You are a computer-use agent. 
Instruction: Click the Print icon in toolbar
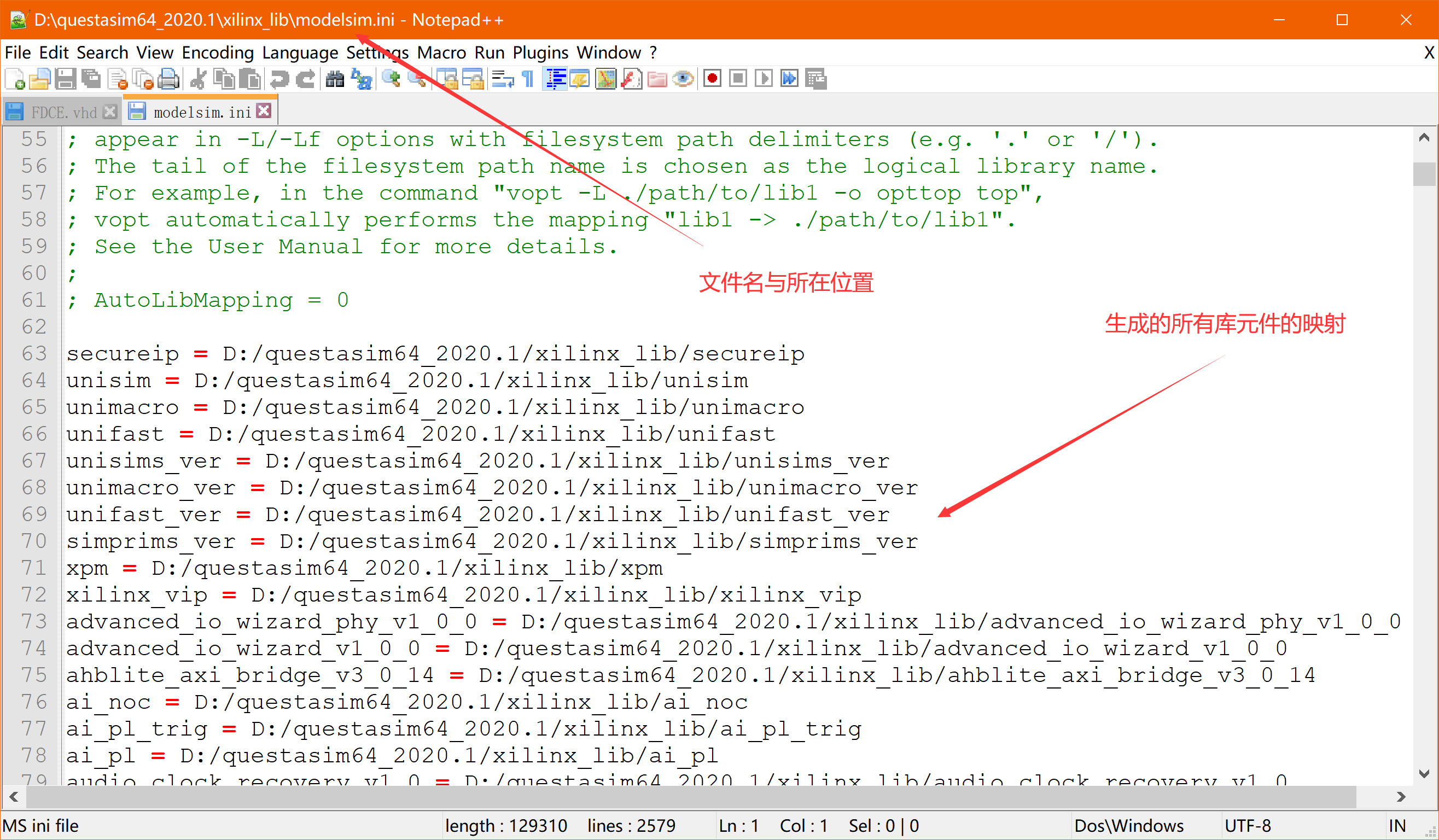tap(168, 79)
